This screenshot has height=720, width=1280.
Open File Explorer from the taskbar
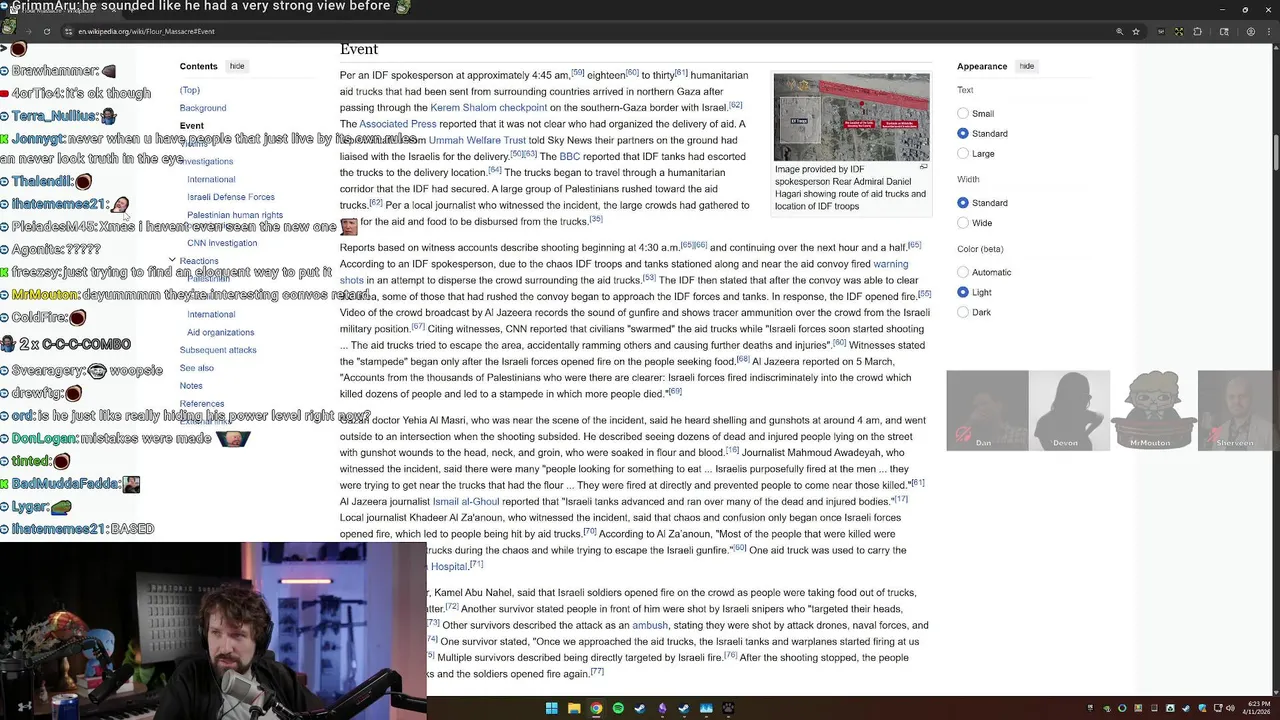(574, 708)
